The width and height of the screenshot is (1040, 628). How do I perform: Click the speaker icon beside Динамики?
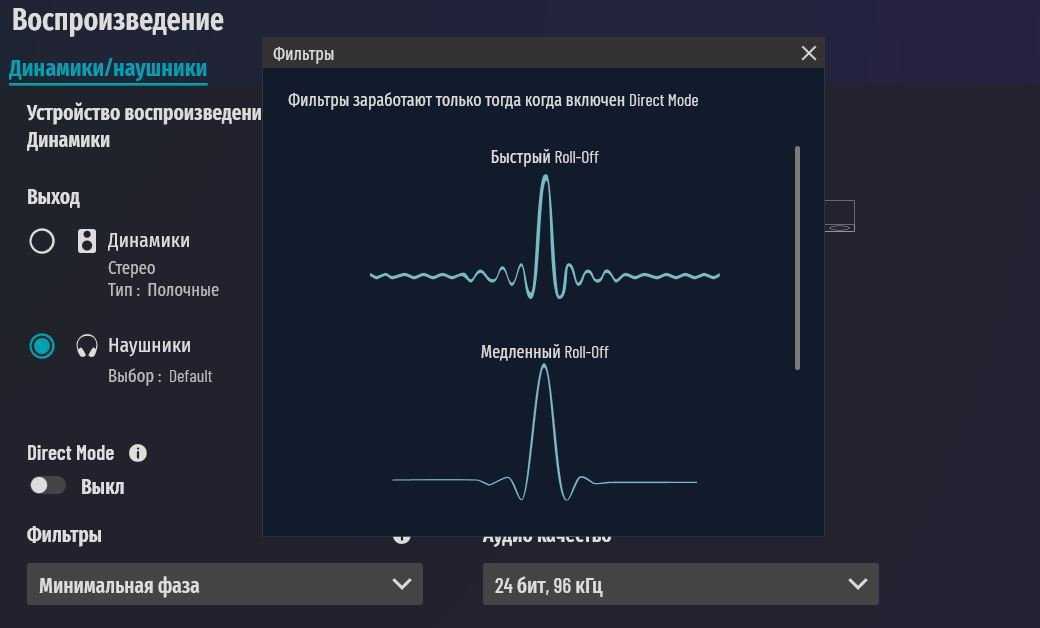coord(87,241)
